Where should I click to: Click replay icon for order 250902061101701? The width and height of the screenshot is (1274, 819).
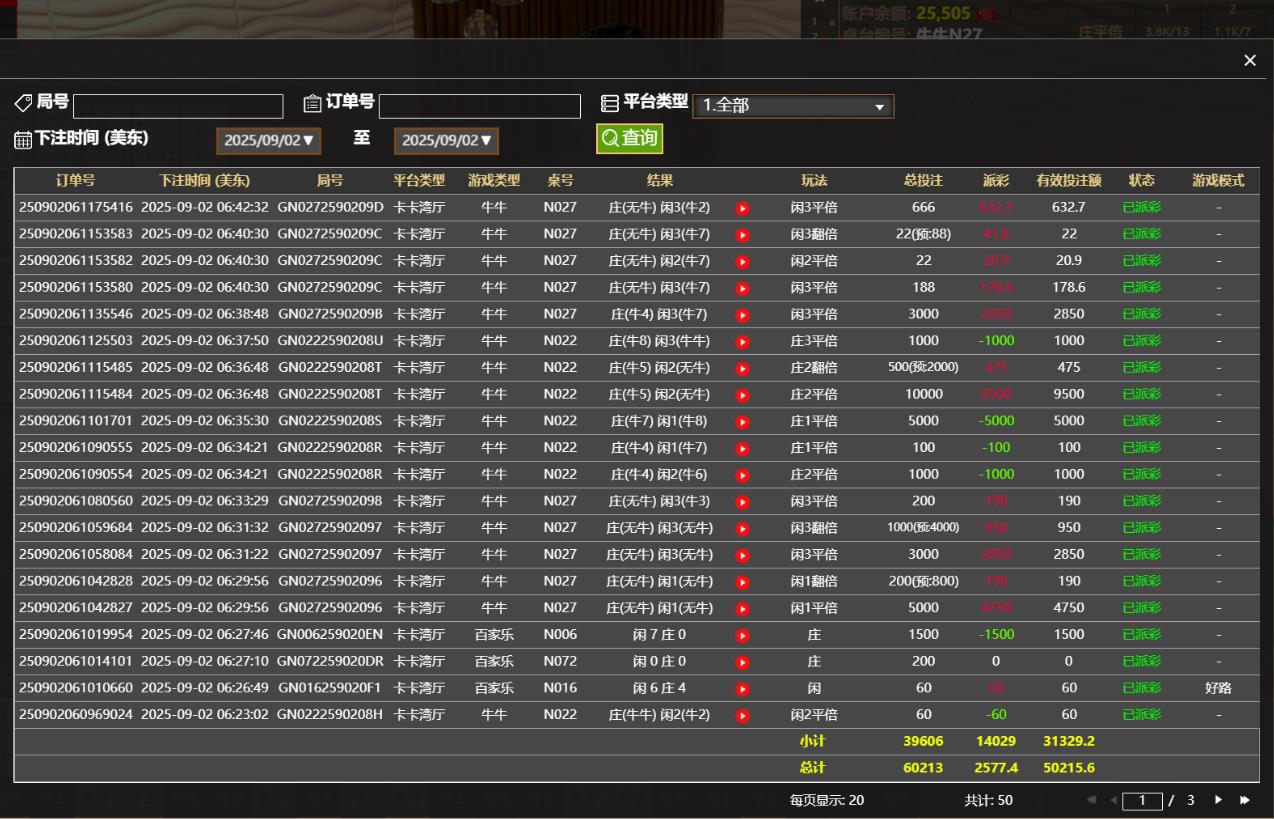click(x=742, y=421)
